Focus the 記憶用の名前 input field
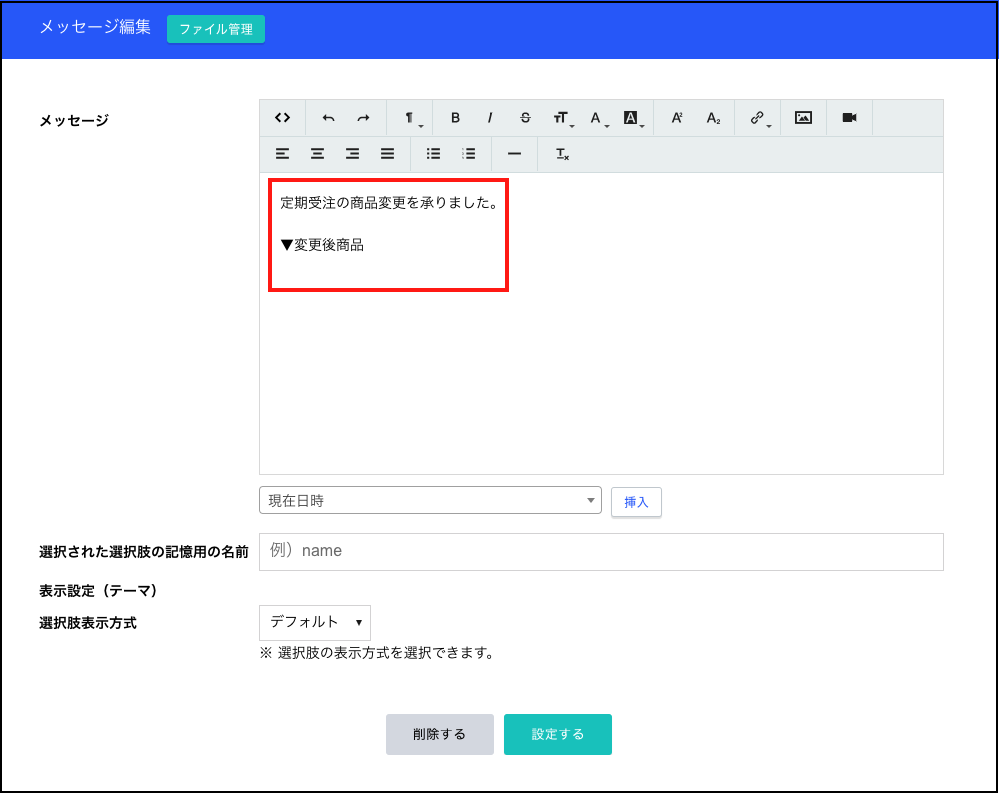 point(601,552)
